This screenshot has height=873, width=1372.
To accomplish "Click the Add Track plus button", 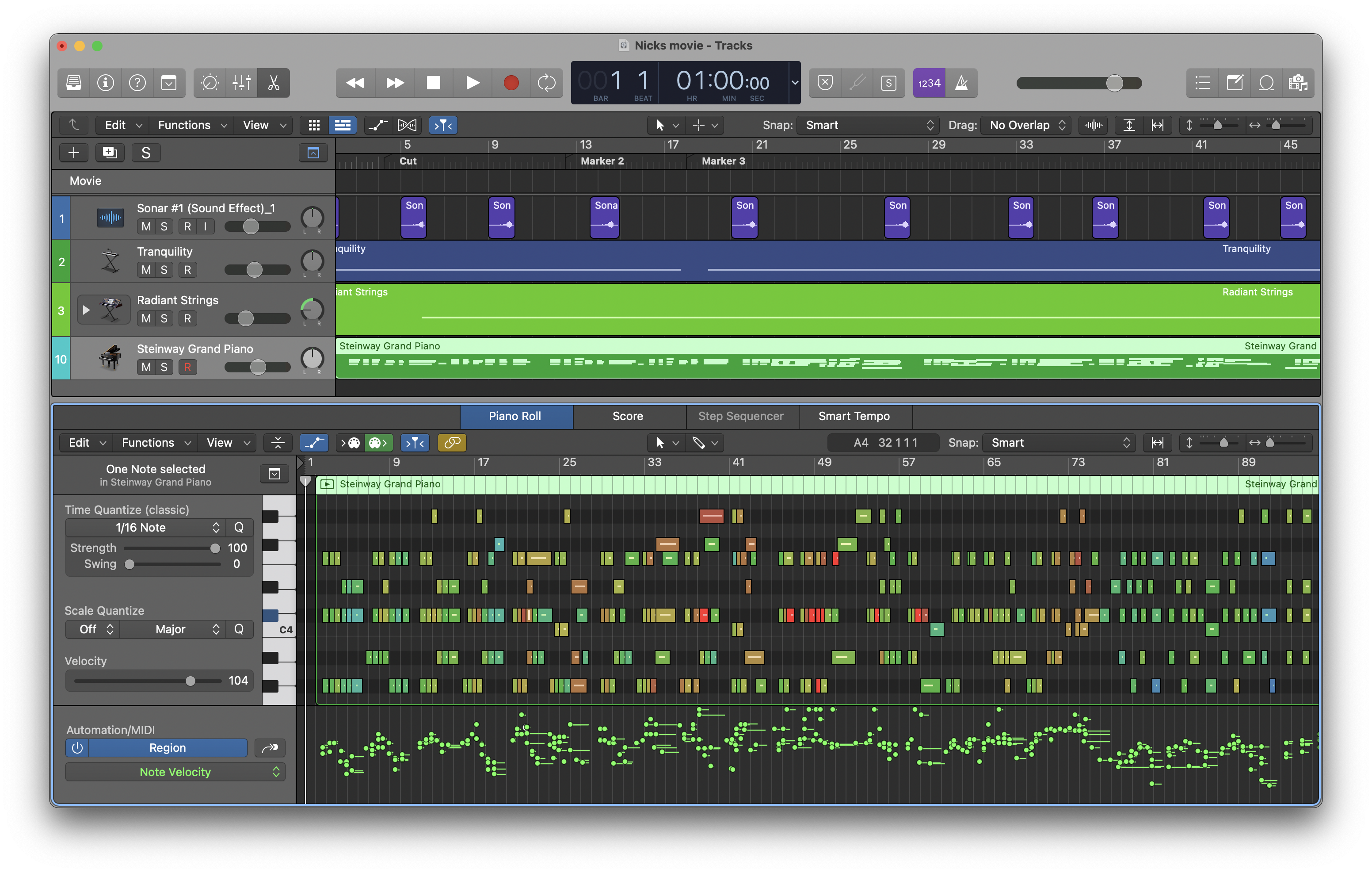I will pyautogui.click(x=73, y=153).
